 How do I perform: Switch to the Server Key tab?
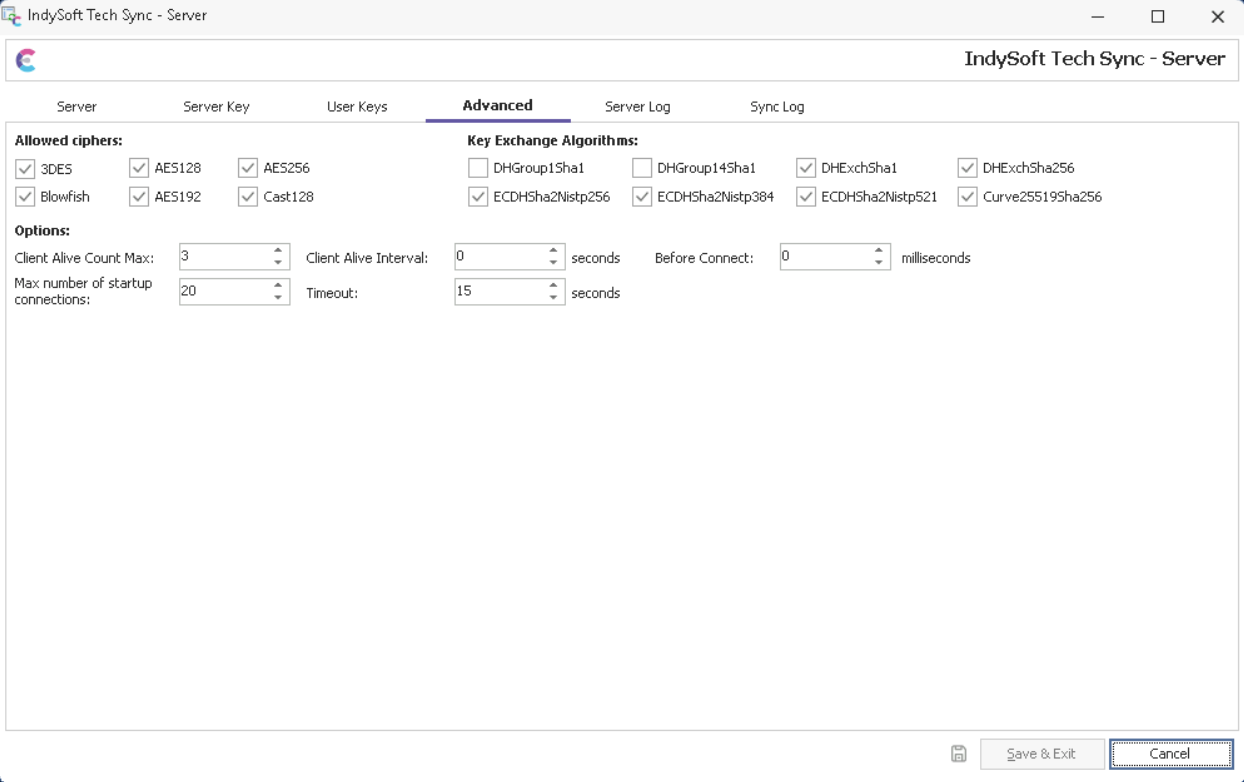tap(216, 107)
